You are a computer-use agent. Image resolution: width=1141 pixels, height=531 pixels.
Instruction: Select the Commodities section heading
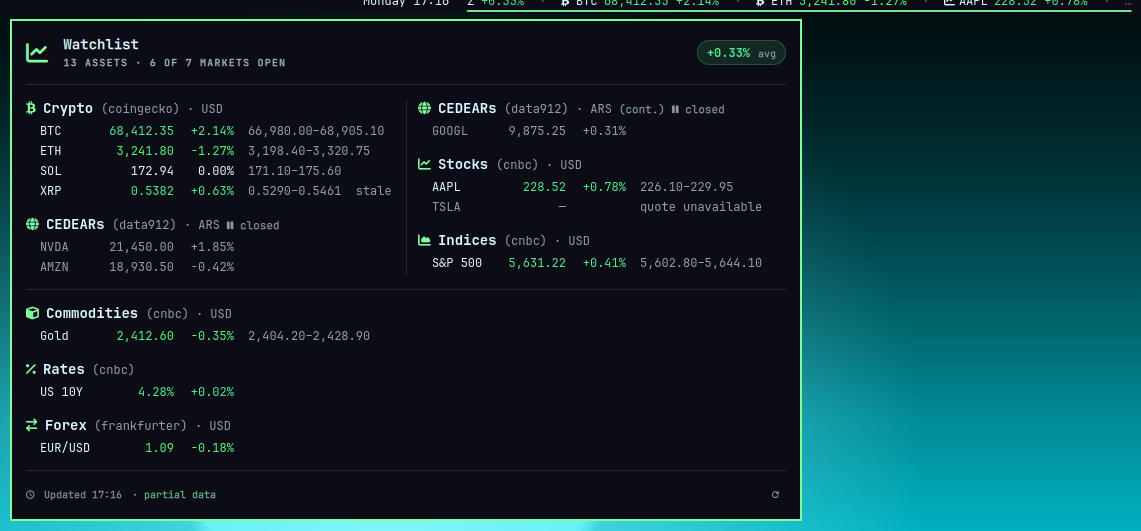(92, 314)
